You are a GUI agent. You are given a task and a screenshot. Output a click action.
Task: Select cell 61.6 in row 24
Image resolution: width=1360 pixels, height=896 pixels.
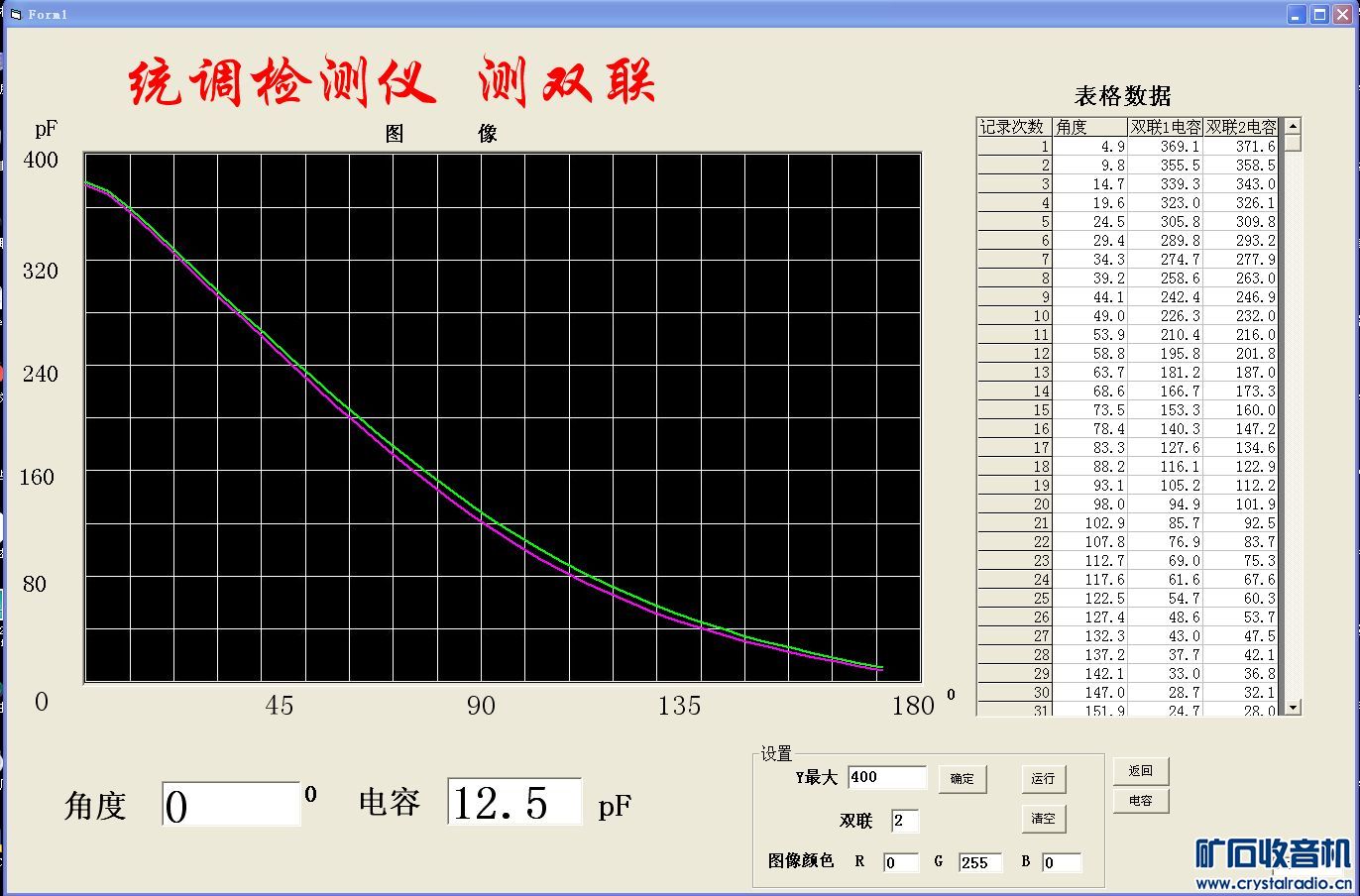(1166, 580)
